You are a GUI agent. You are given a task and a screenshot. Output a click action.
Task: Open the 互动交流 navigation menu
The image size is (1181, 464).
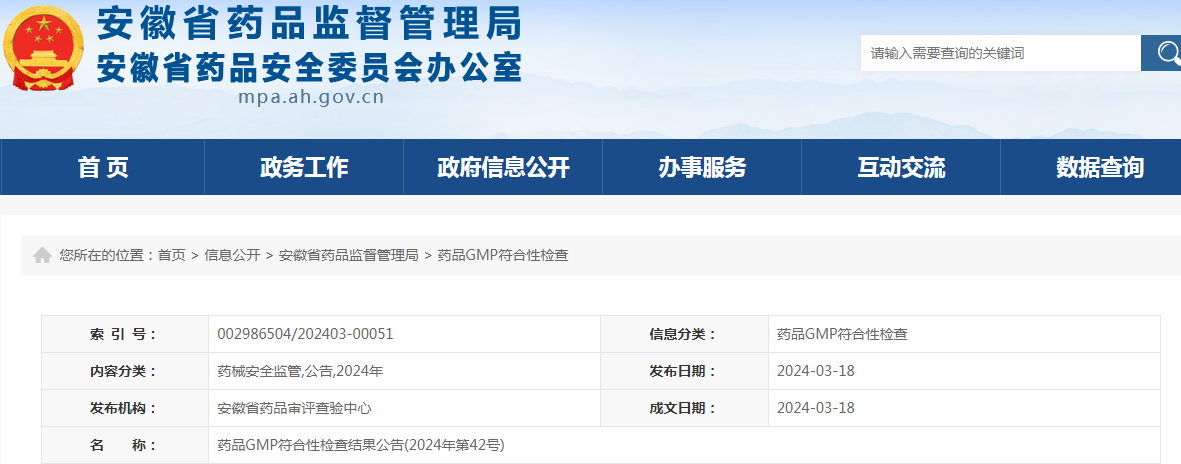901,167
